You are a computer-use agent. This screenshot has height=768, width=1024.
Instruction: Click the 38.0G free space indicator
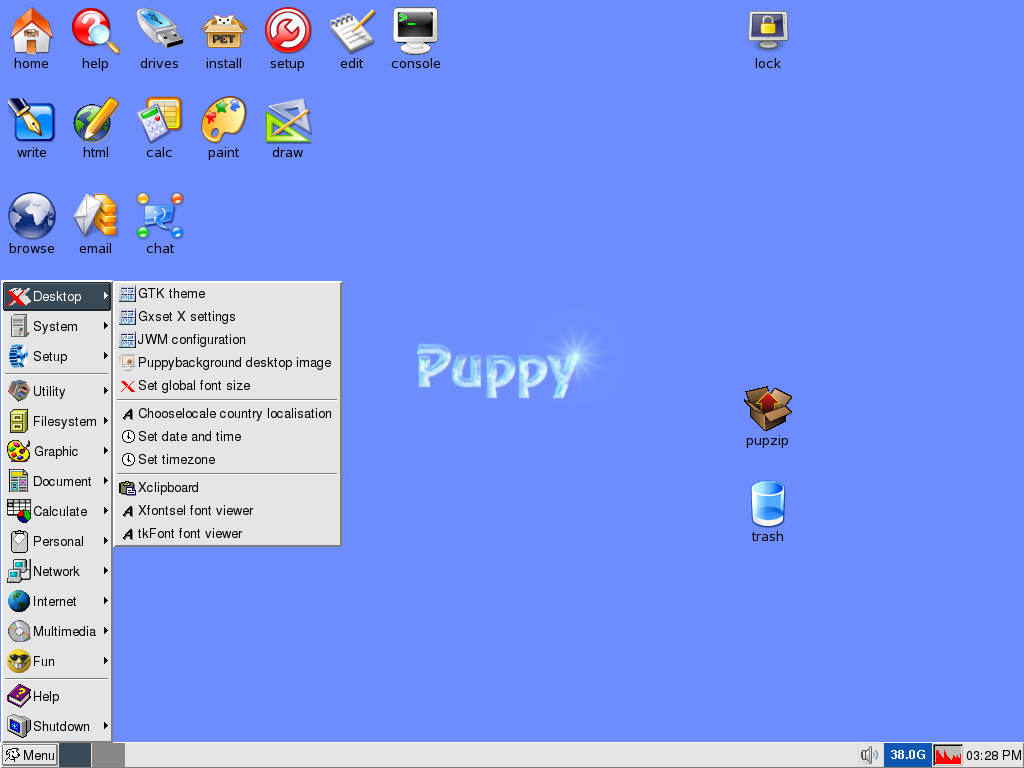coord(908,756)
